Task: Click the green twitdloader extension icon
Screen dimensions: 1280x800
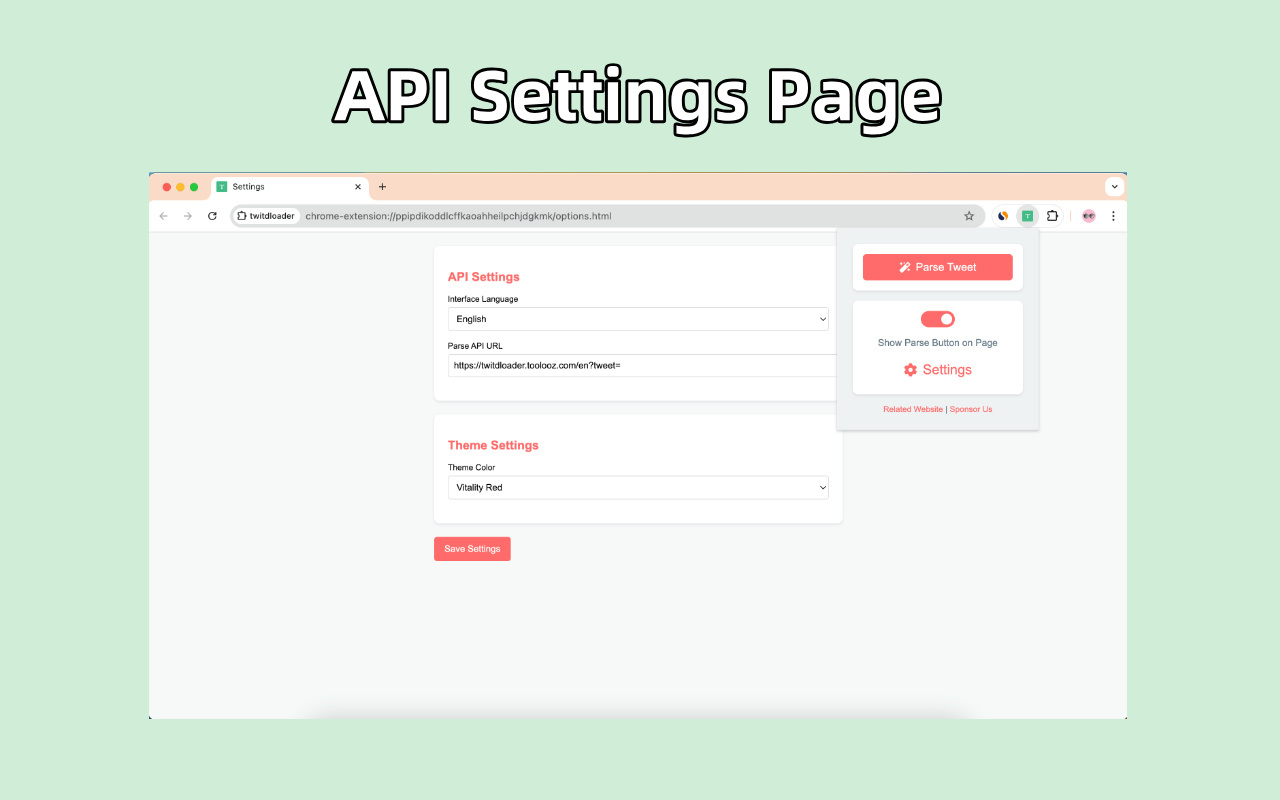Action: point(1027,216)
